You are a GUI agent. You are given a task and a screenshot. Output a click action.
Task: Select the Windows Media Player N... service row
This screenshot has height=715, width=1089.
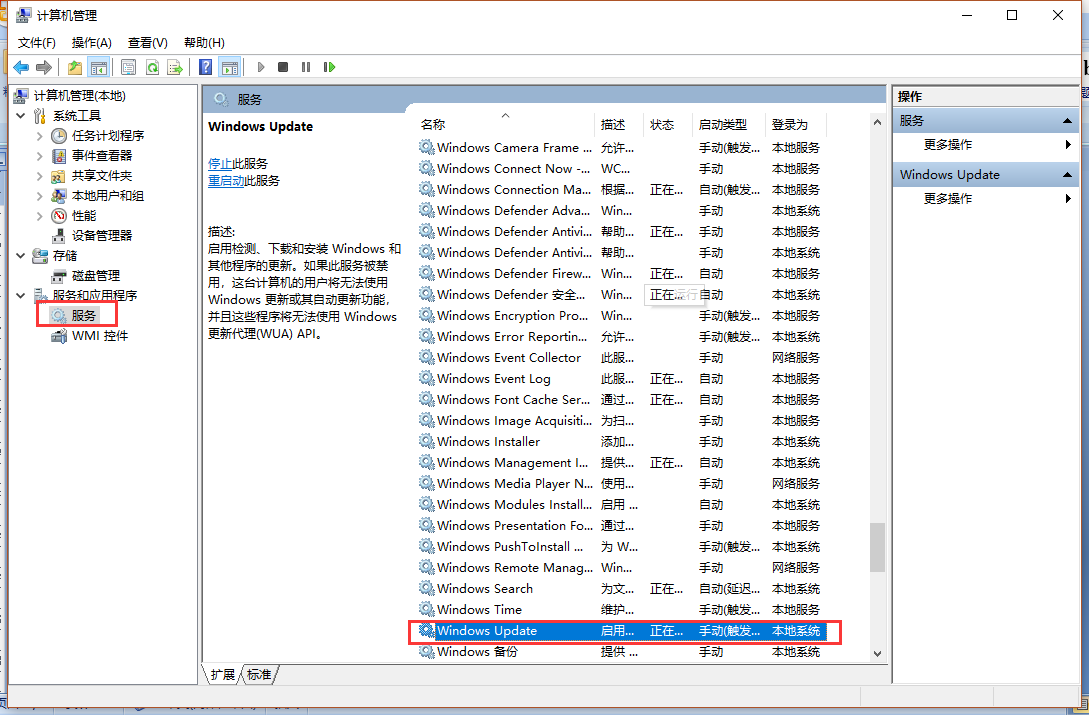pos(622,484)
